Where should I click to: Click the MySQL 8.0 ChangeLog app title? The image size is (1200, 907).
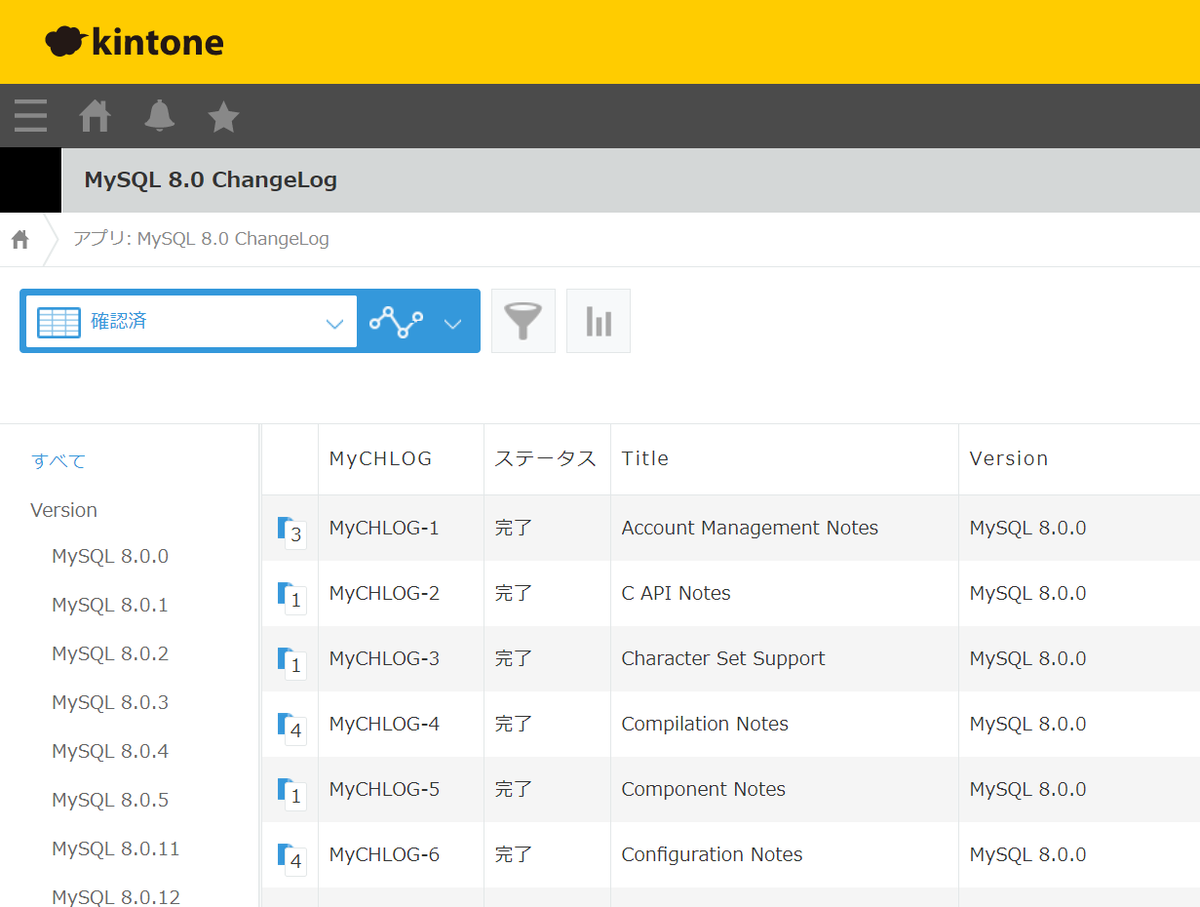[x=211, y=180]
